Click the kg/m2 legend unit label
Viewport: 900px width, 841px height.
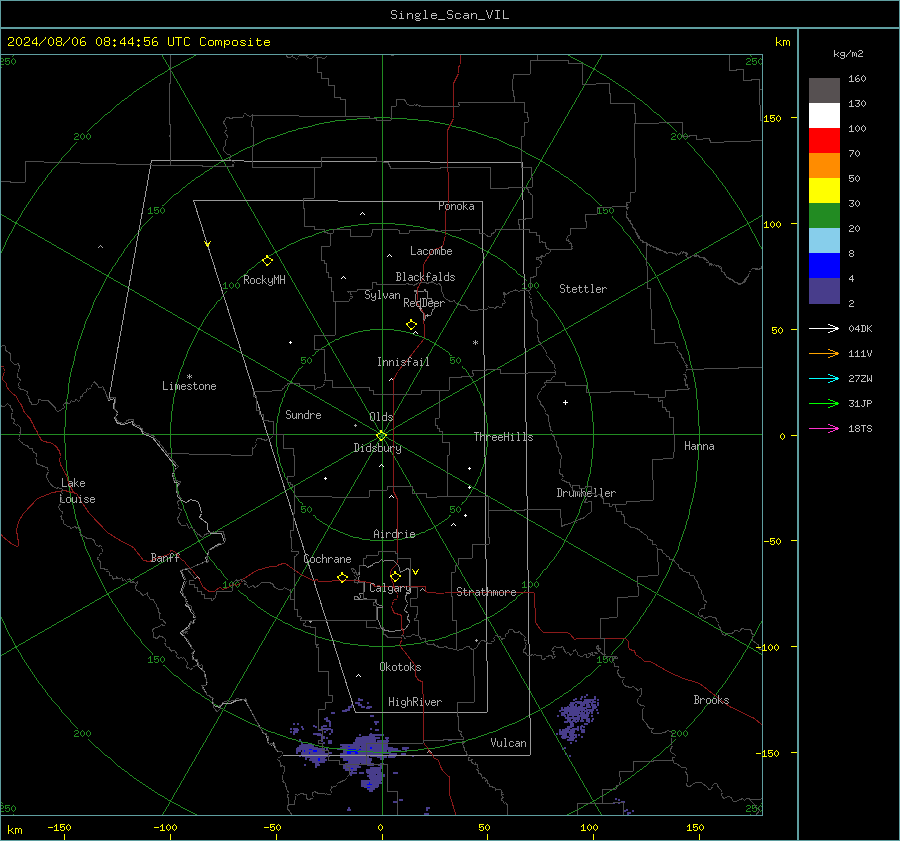[x=848, y=54]
